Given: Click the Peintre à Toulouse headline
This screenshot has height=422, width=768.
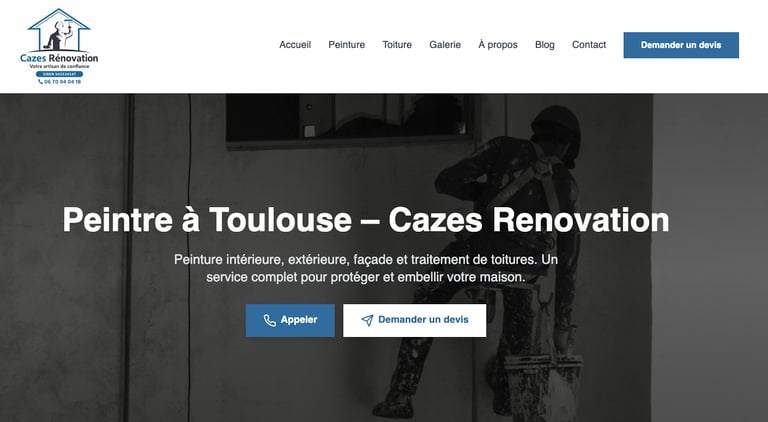Looking at the screenshot, I should point(365,220).
